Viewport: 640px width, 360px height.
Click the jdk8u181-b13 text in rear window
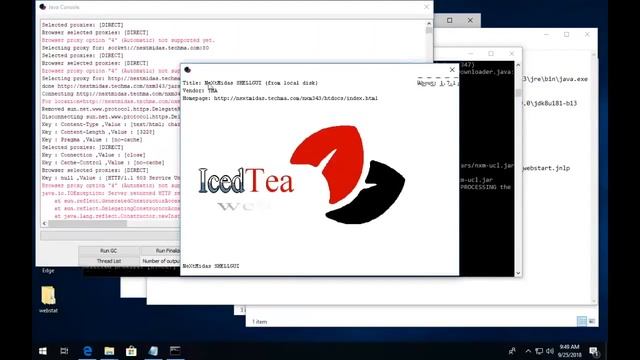549,103
